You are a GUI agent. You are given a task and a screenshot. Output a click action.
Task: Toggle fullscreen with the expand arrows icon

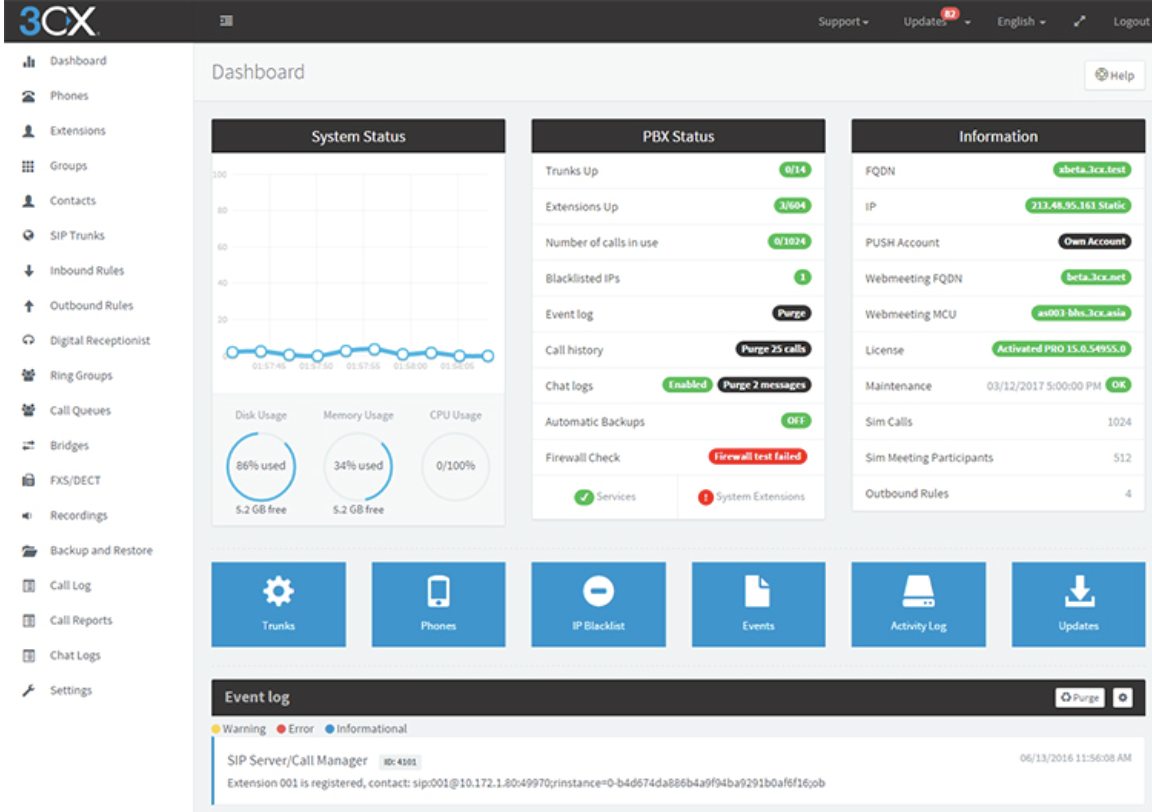click(1079, 21)
